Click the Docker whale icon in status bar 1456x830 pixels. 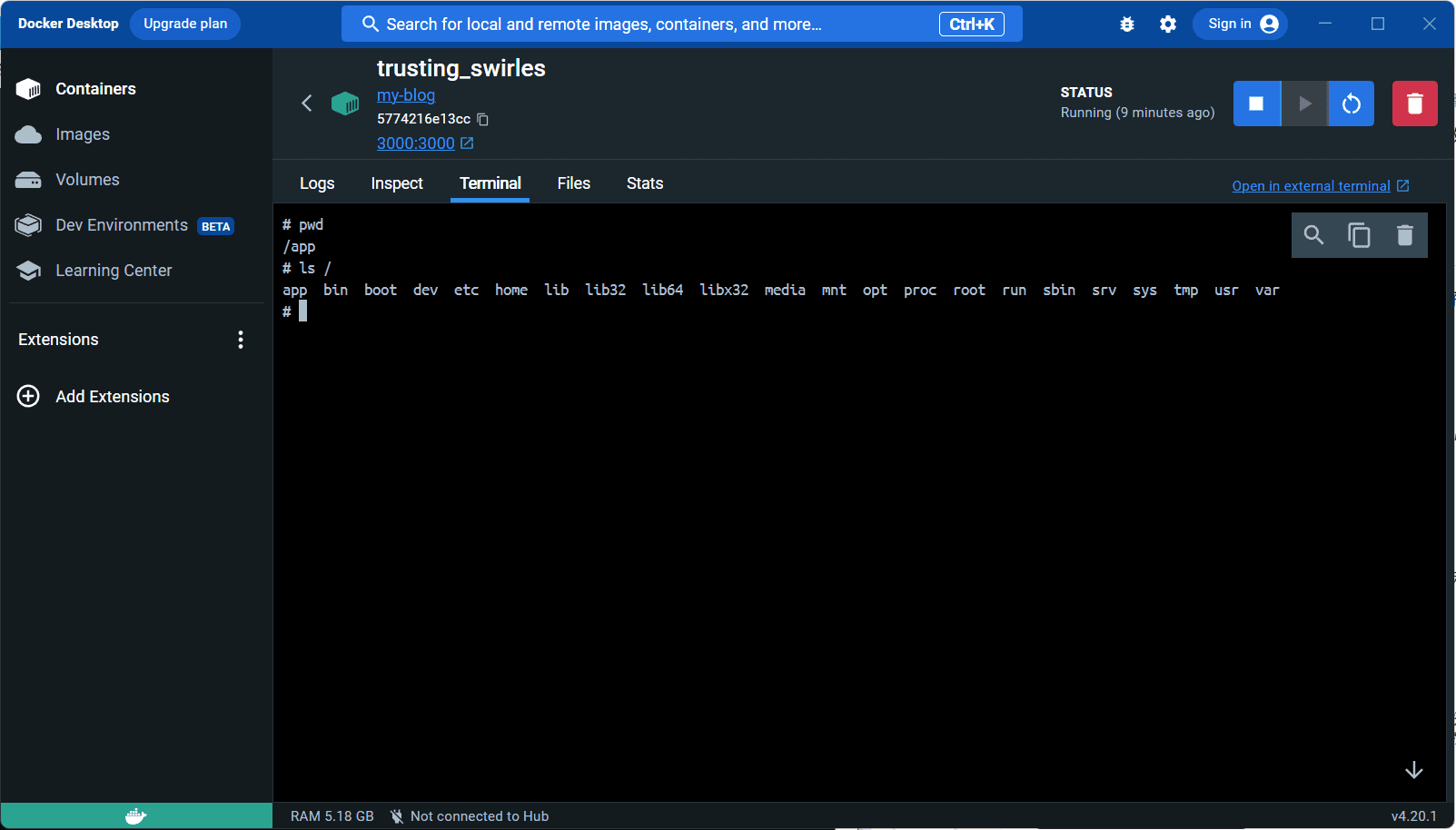[136, 816]
